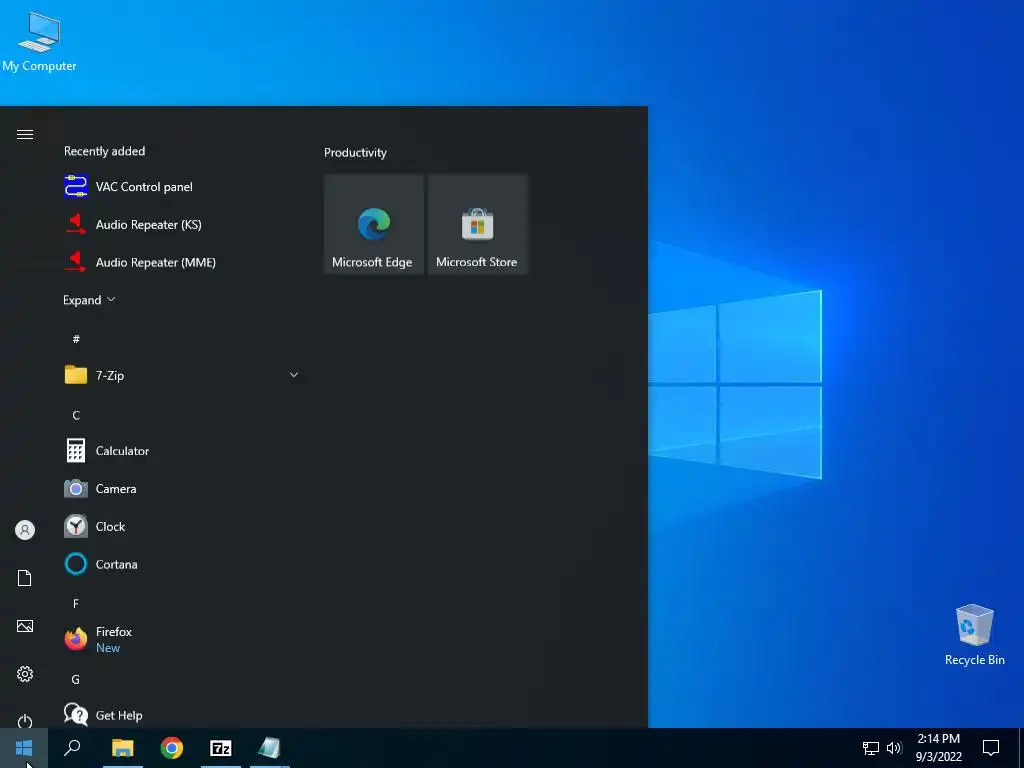
Task: Launch Cortana from app list
Action: point(182,565)
